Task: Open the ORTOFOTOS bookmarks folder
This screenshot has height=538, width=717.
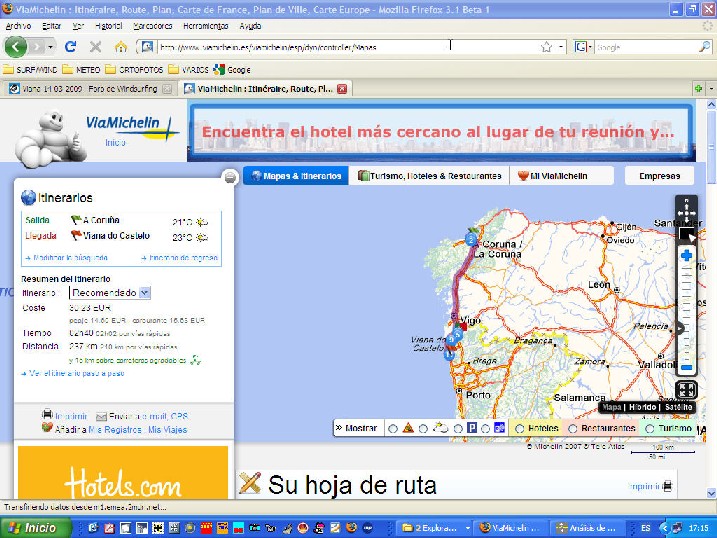Action: [x=134, y=69]
